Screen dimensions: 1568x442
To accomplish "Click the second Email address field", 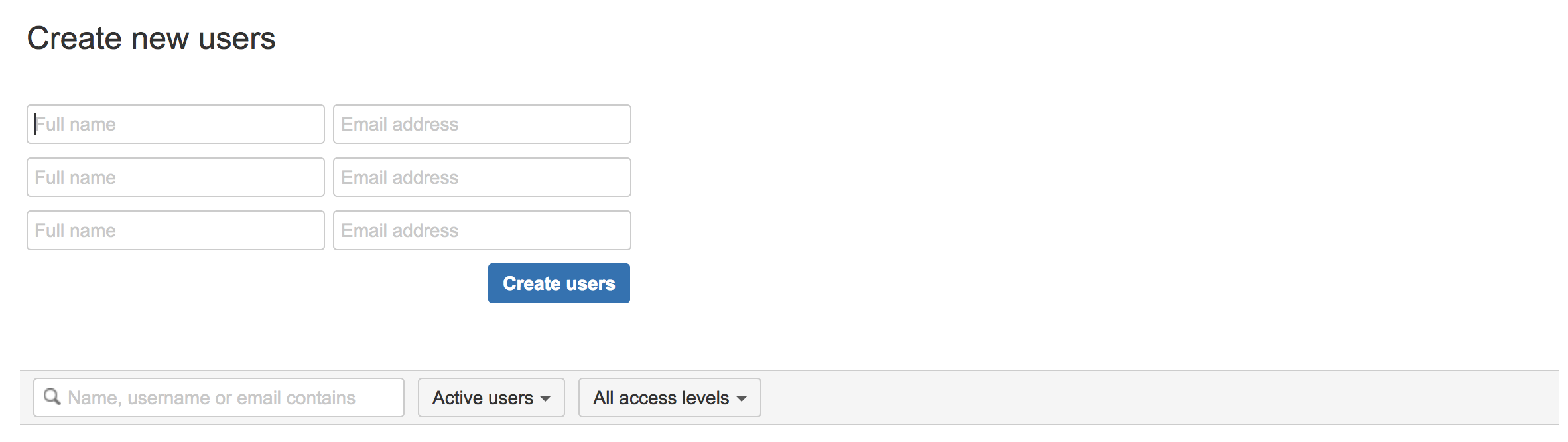I will [482, 177].
